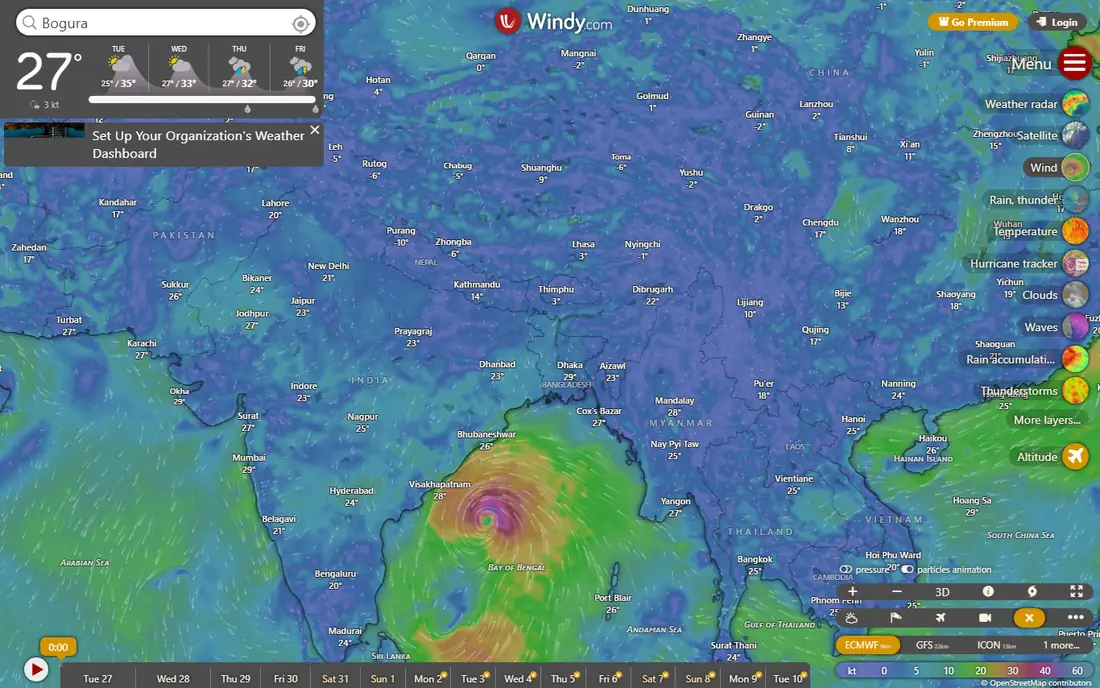Image resolution: width=1100 pixels, height=688 pixels.
Task: Click the kt unit to change wind units
Action: tap(852, 671)
